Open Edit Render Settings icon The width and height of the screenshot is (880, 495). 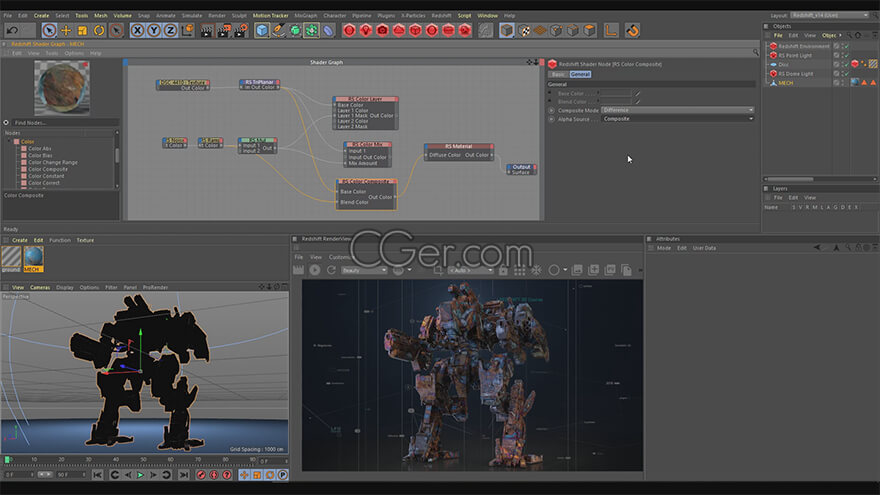tap(240, 30)
